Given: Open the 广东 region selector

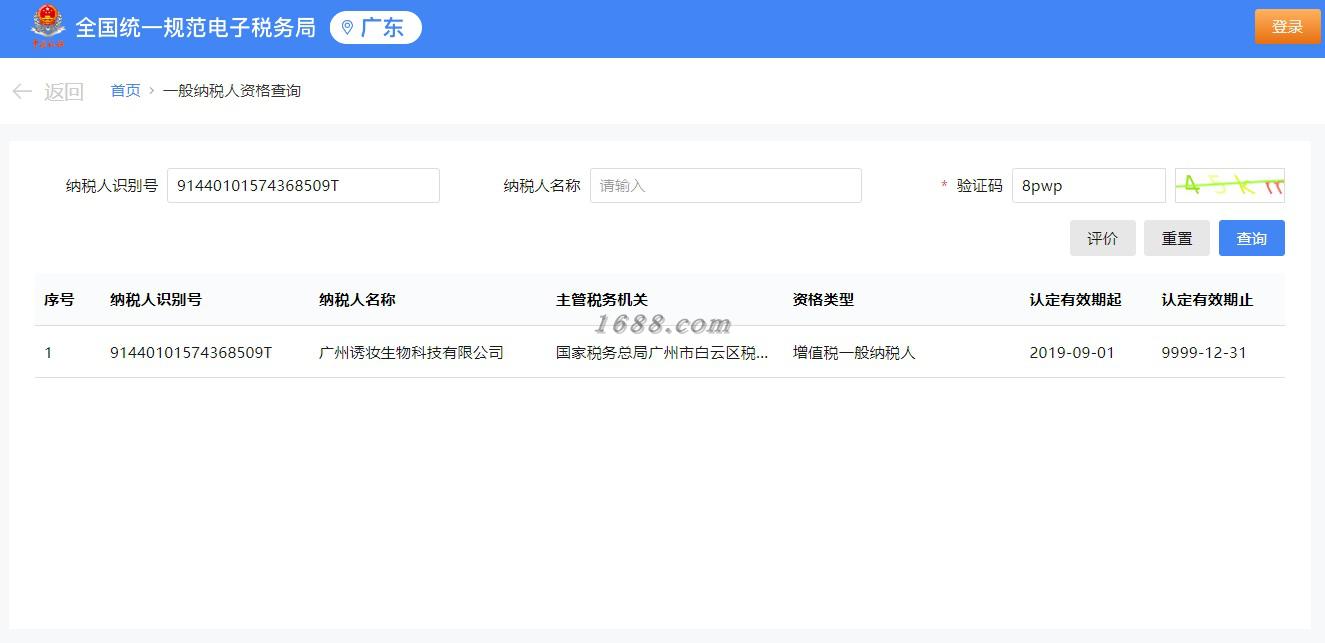Looking at the screenshot, I should click(376, 28).
